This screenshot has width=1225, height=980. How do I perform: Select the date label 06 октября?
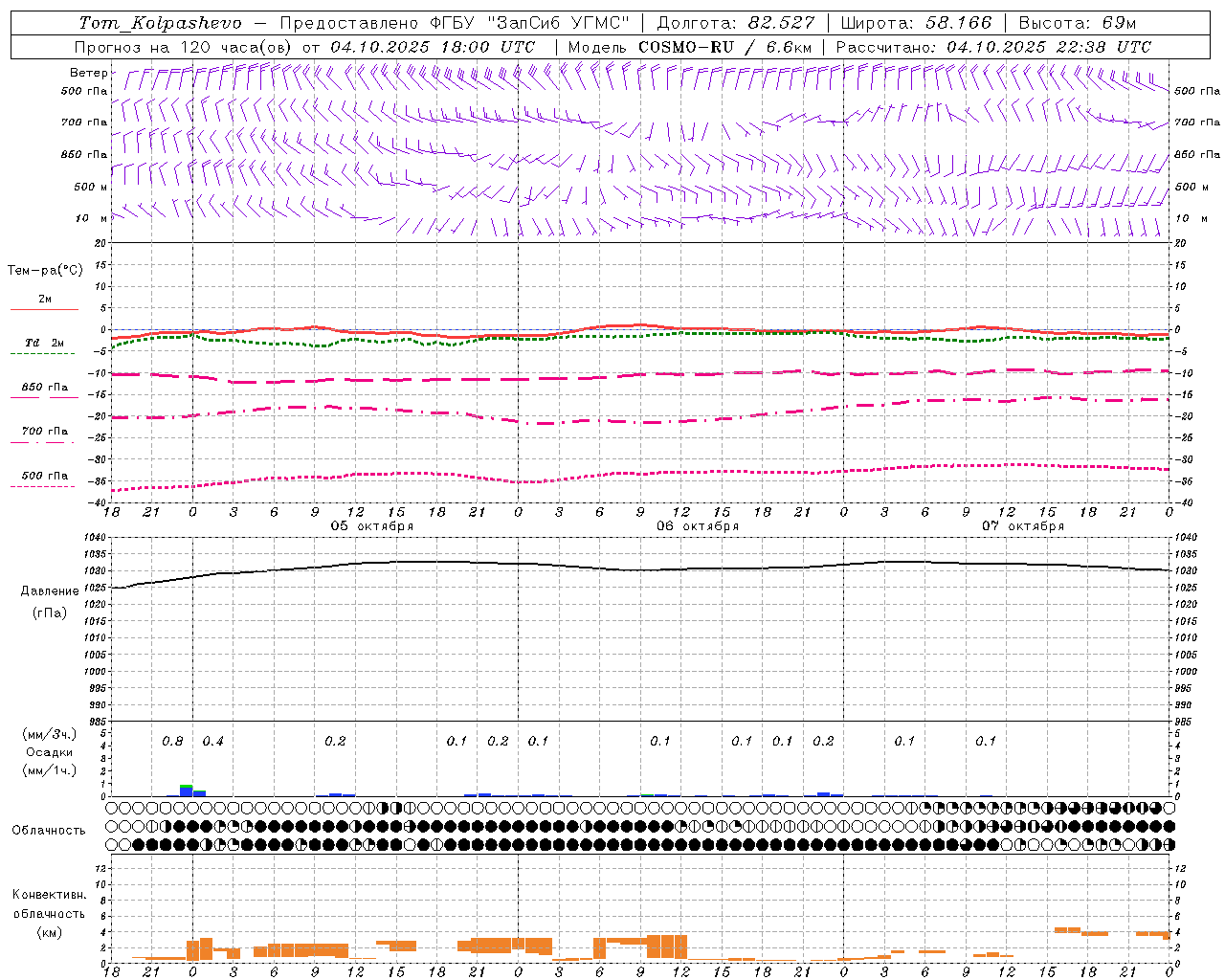[x=698, y=526]
